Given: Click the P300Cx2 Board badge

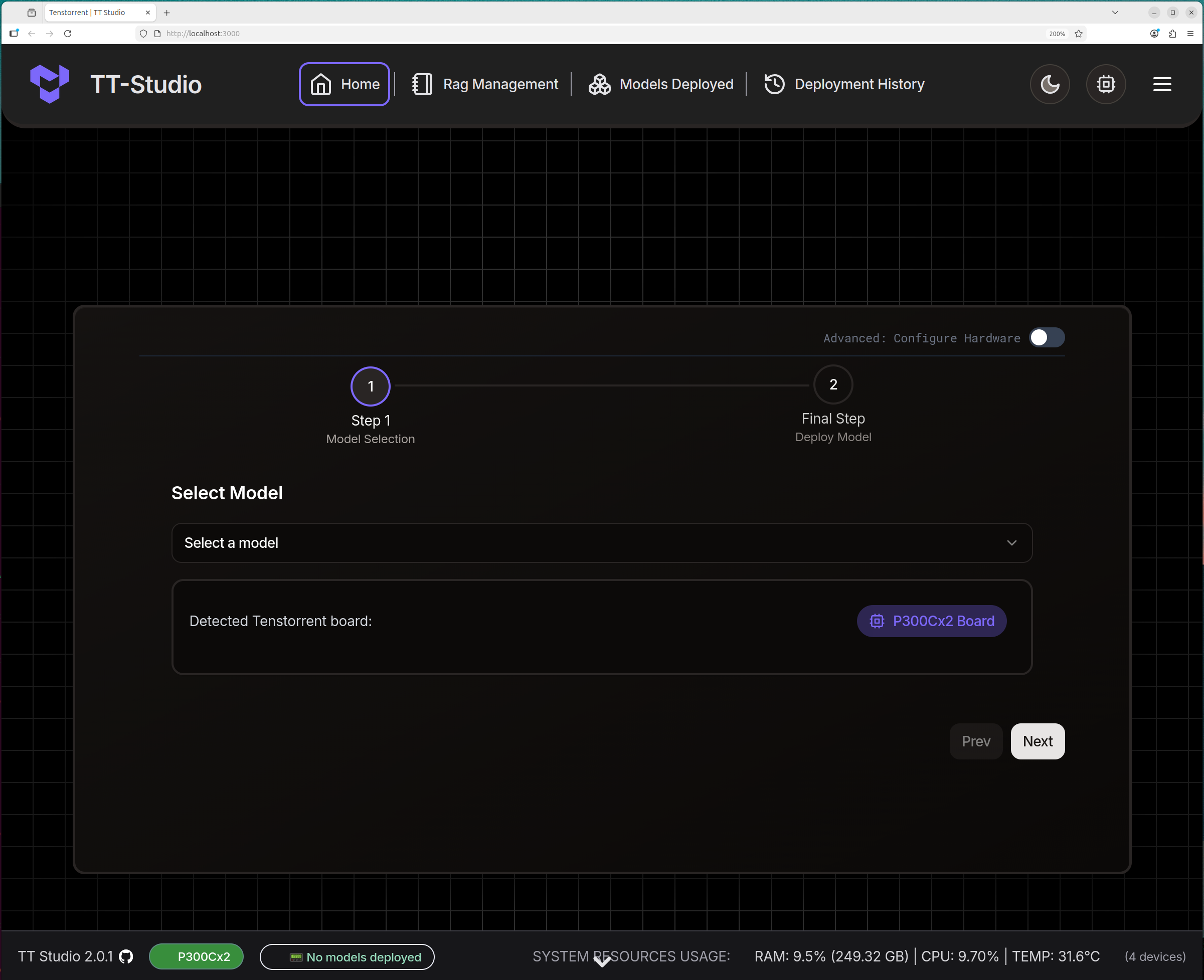Looking at the screenshot, I should click(x=931, y=621).
